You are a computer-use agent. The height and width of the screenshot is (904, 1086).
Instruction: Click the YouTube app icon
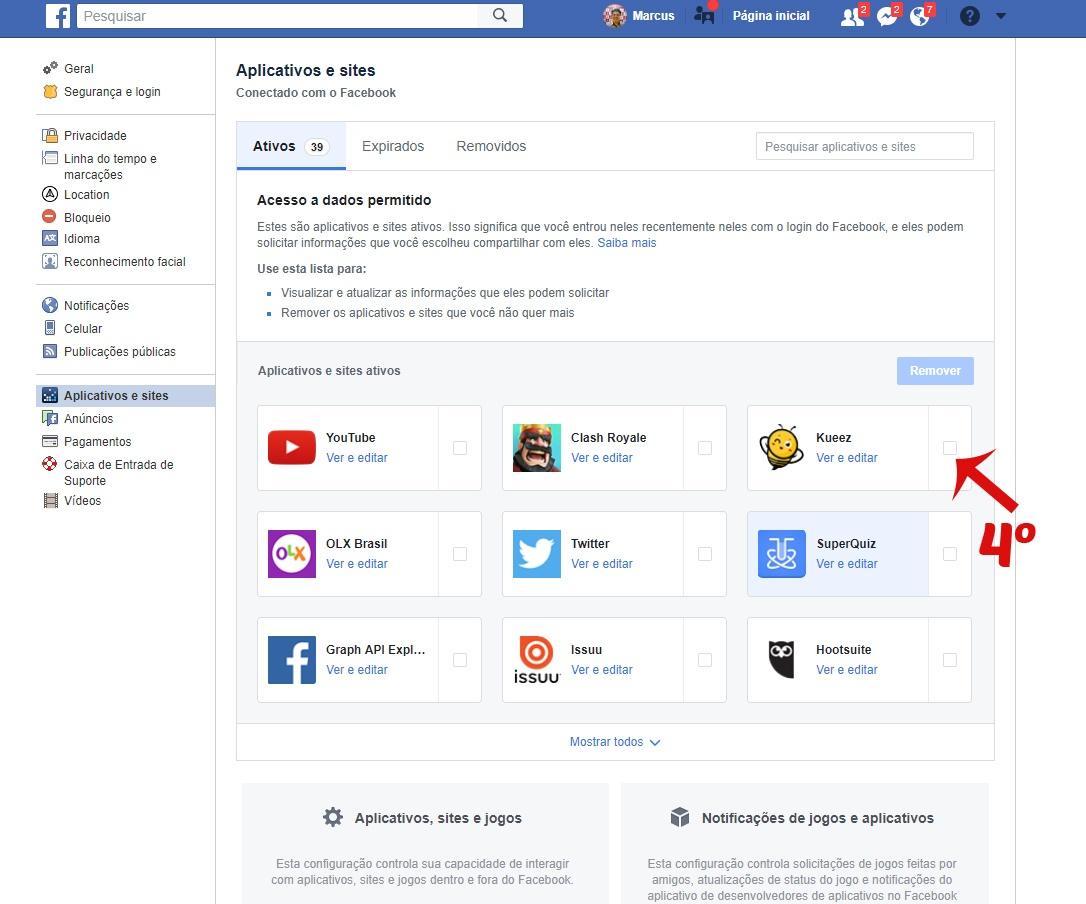[x=292, y=447]
